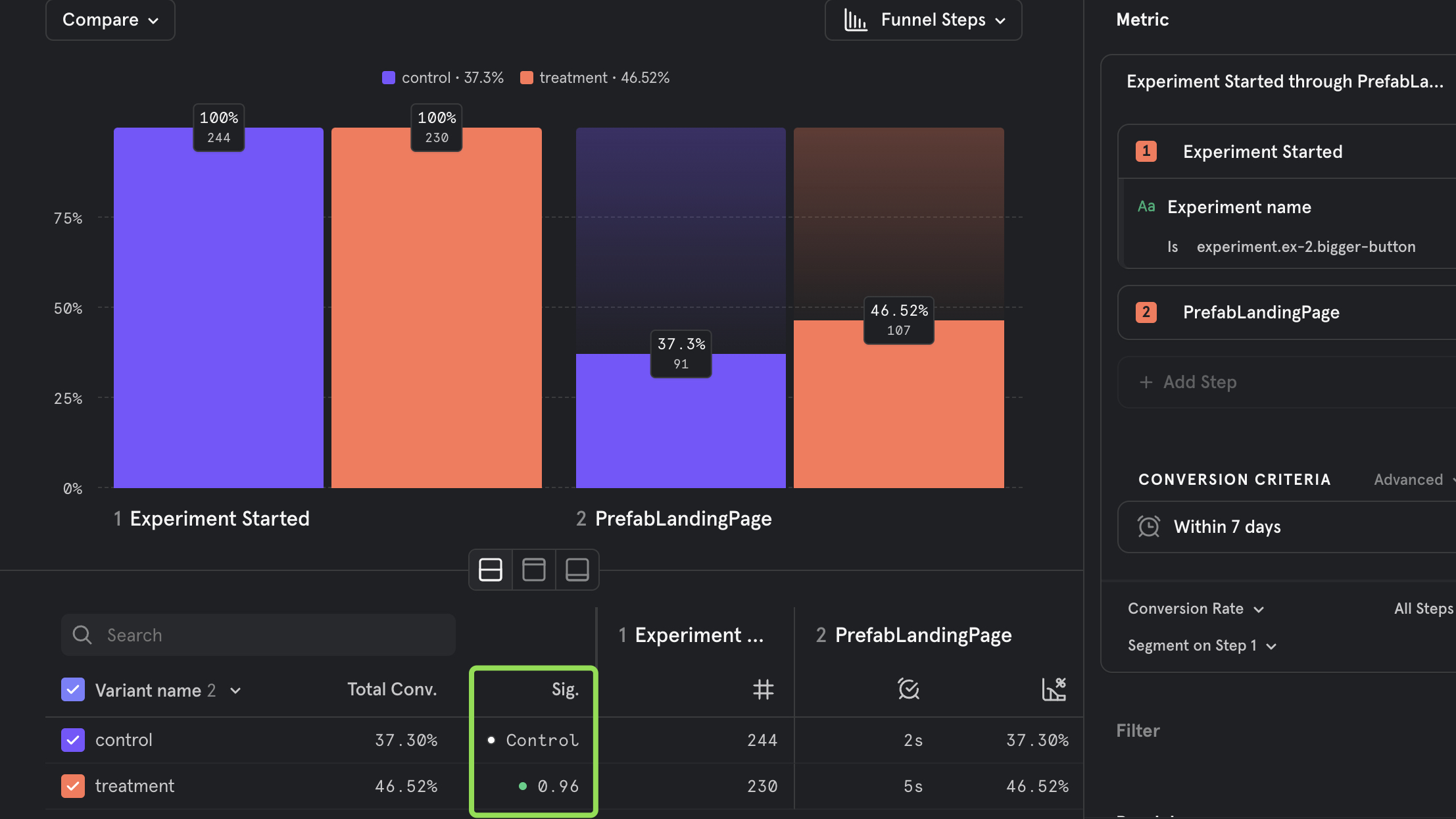
Task: Click the Add Step button
Action: click(1188, 382)
